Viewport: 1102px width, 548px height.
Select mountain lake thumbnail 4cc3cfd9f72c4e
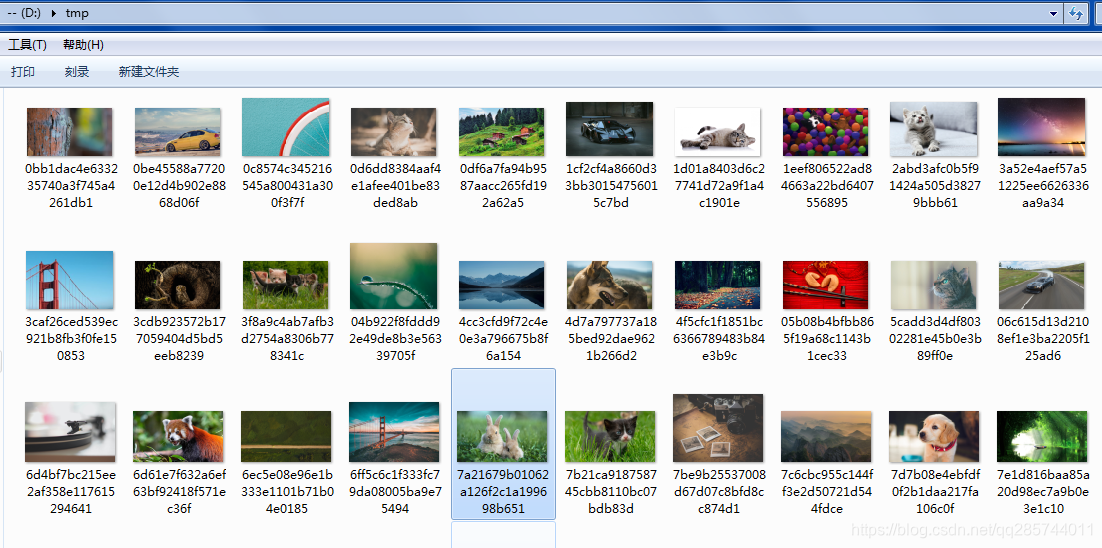(501, 285)
